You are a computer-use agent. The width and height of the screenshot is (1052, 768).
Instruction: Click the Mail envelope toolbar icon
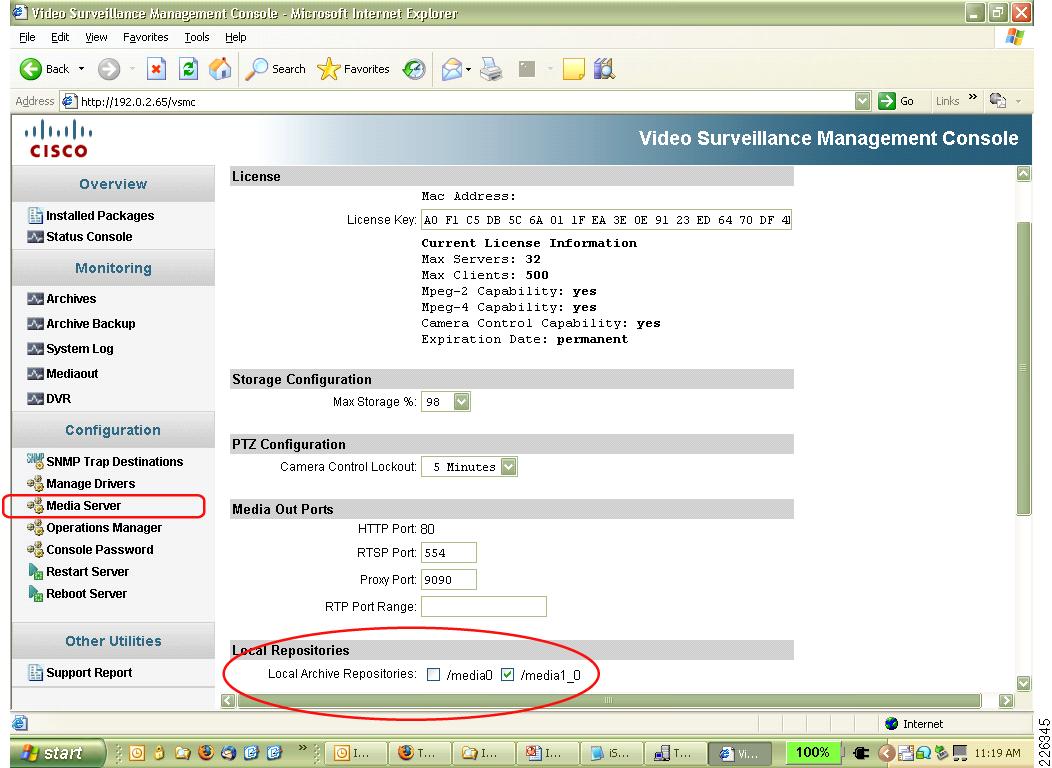[x=452, y=69]
